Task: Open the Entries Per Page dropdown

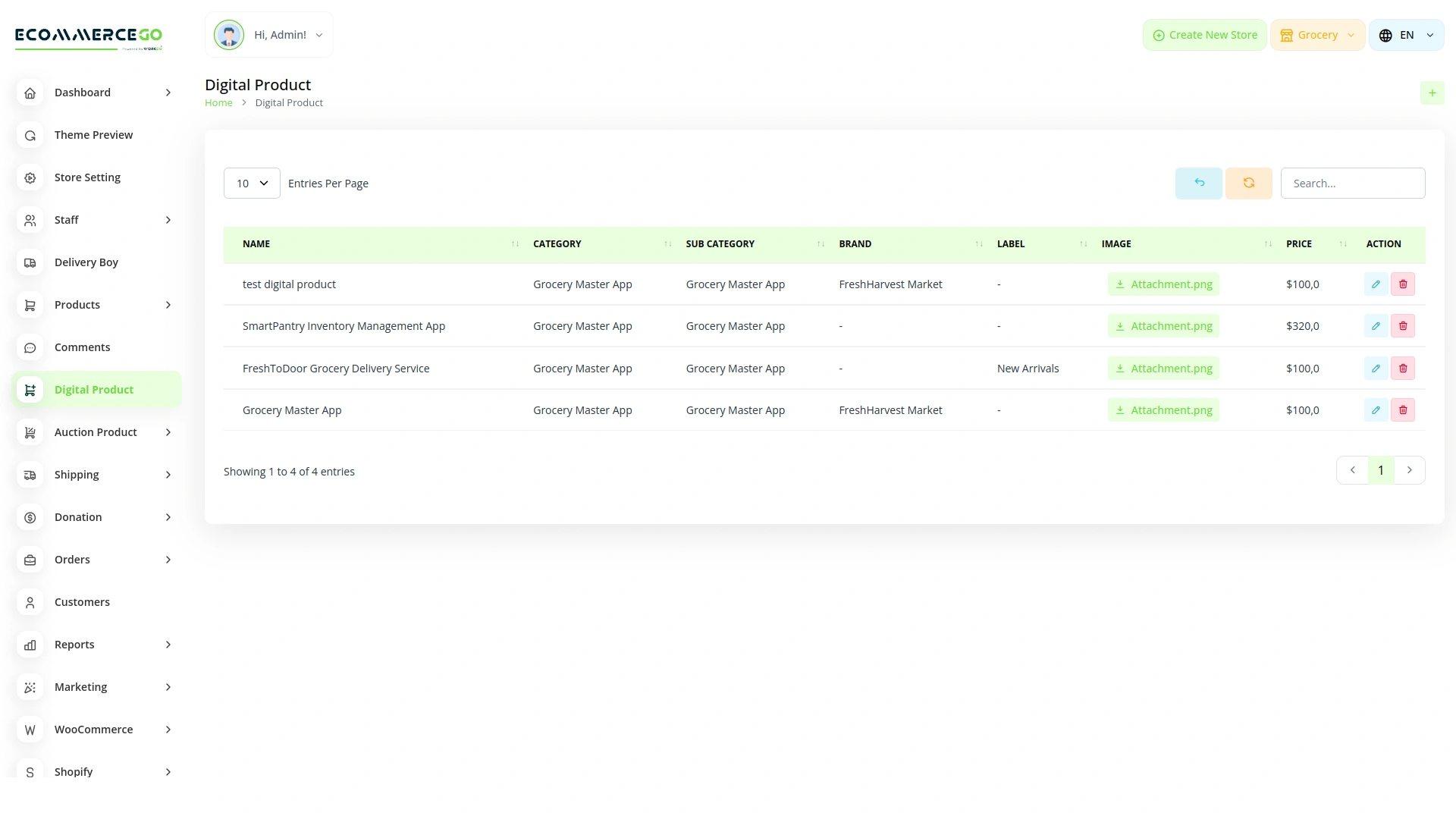Action: pos(251,183)
